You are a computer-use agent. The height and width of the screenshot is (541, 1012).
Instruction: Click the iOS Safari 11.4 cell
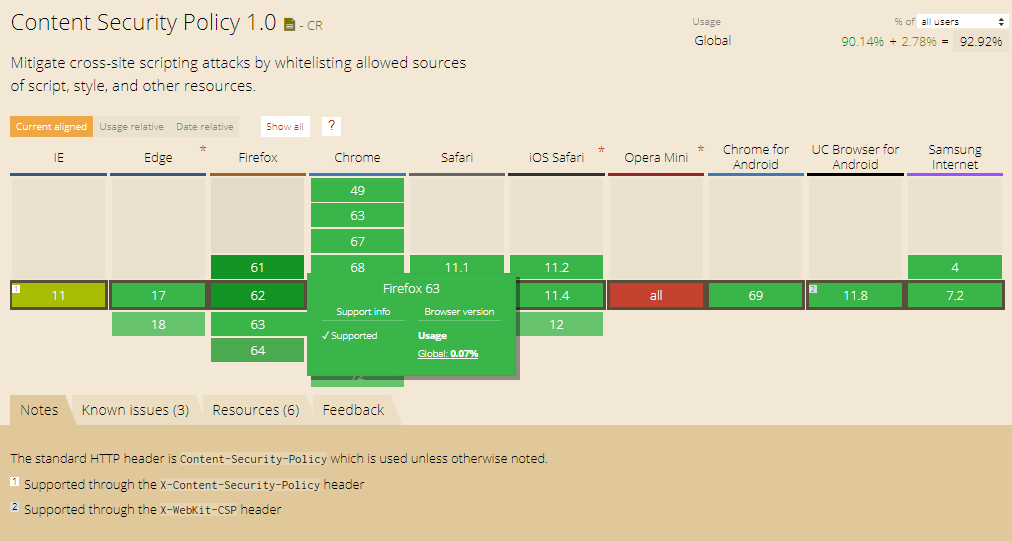tap(560, 296)
